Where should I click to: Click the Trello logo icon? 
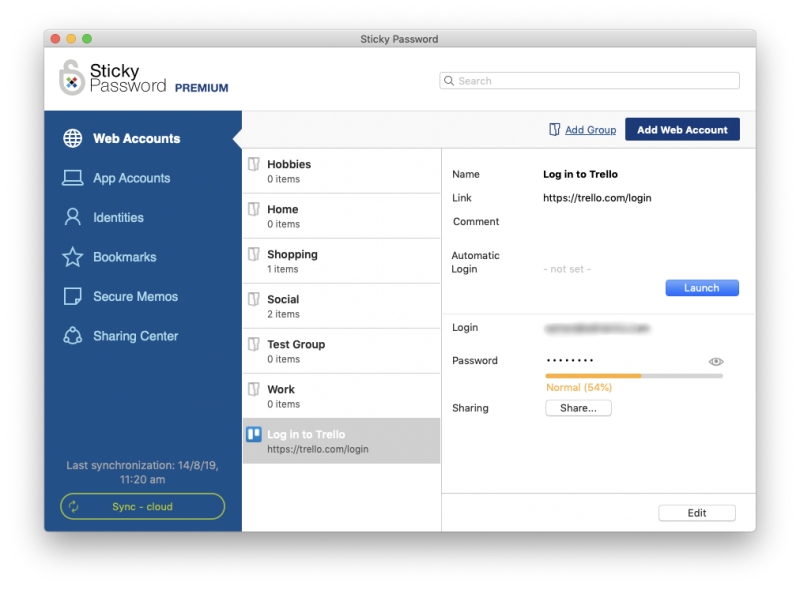point(254,434)
